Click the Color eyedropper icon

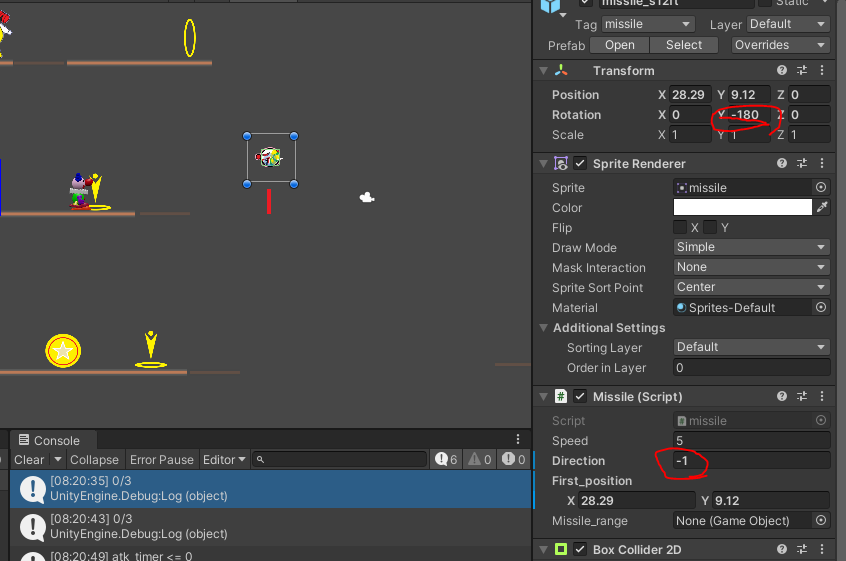click(822, 207)
